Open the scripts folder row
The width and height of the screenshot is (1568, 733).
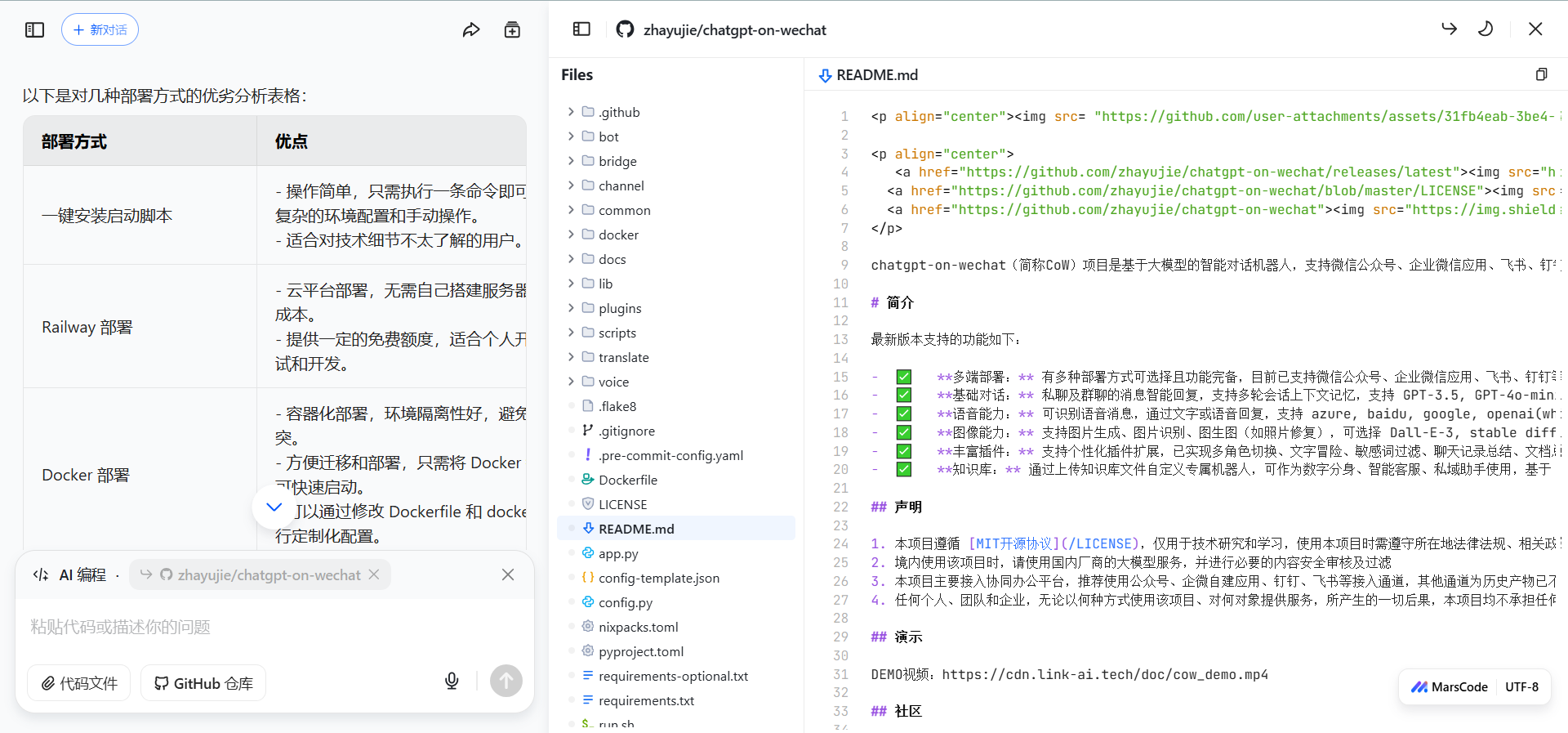676,333
